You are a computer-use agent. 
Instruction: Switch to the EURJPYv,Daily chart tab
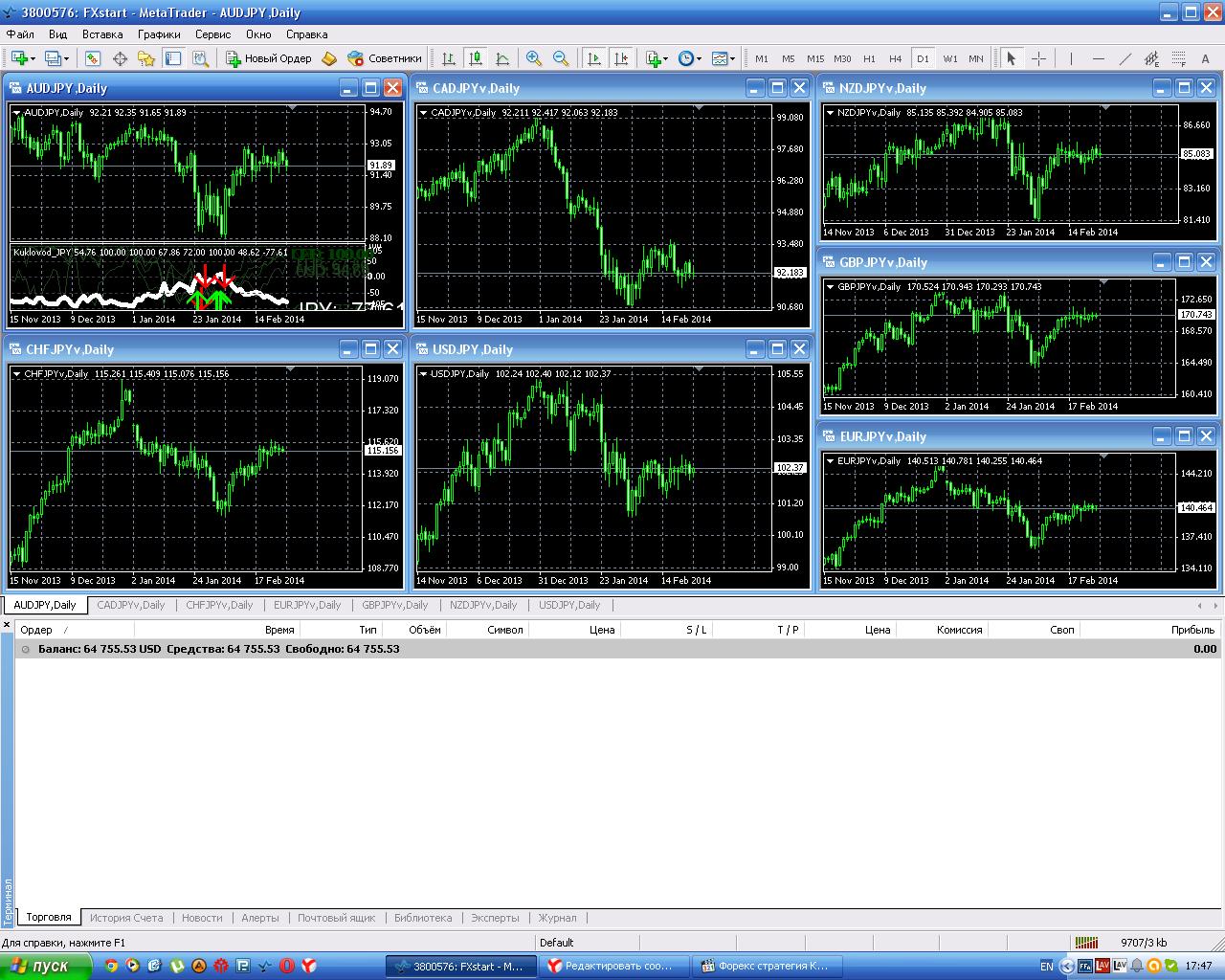pos(307,605)
